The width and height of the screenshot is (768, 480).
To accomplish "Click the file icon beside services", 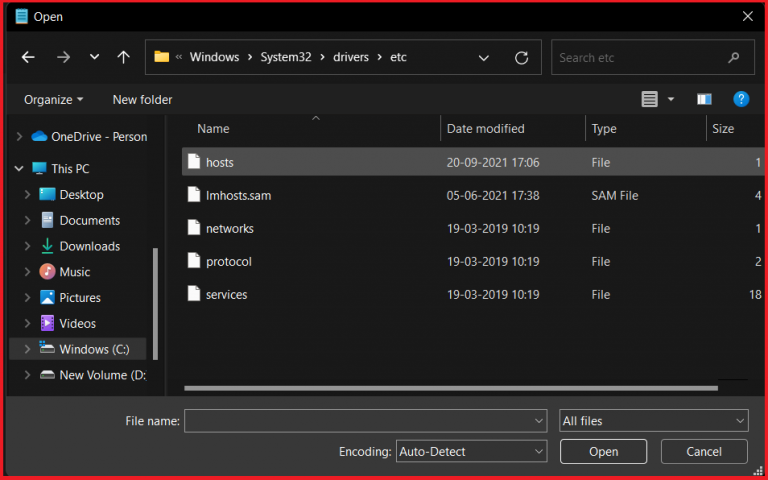I will click(x=194, y=294).
